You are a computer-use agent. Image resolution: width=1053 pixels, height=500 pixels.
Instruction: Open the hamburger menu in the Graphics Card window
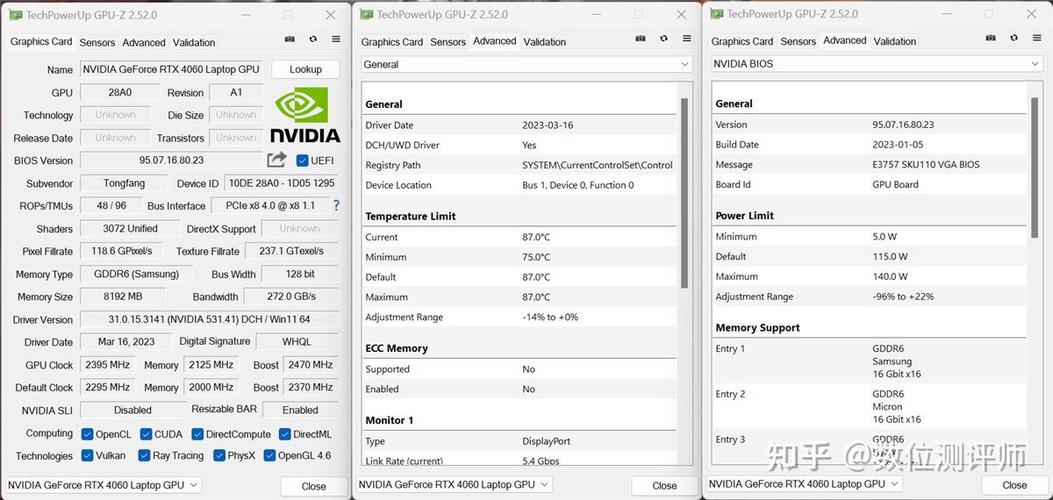click(336, 39)
